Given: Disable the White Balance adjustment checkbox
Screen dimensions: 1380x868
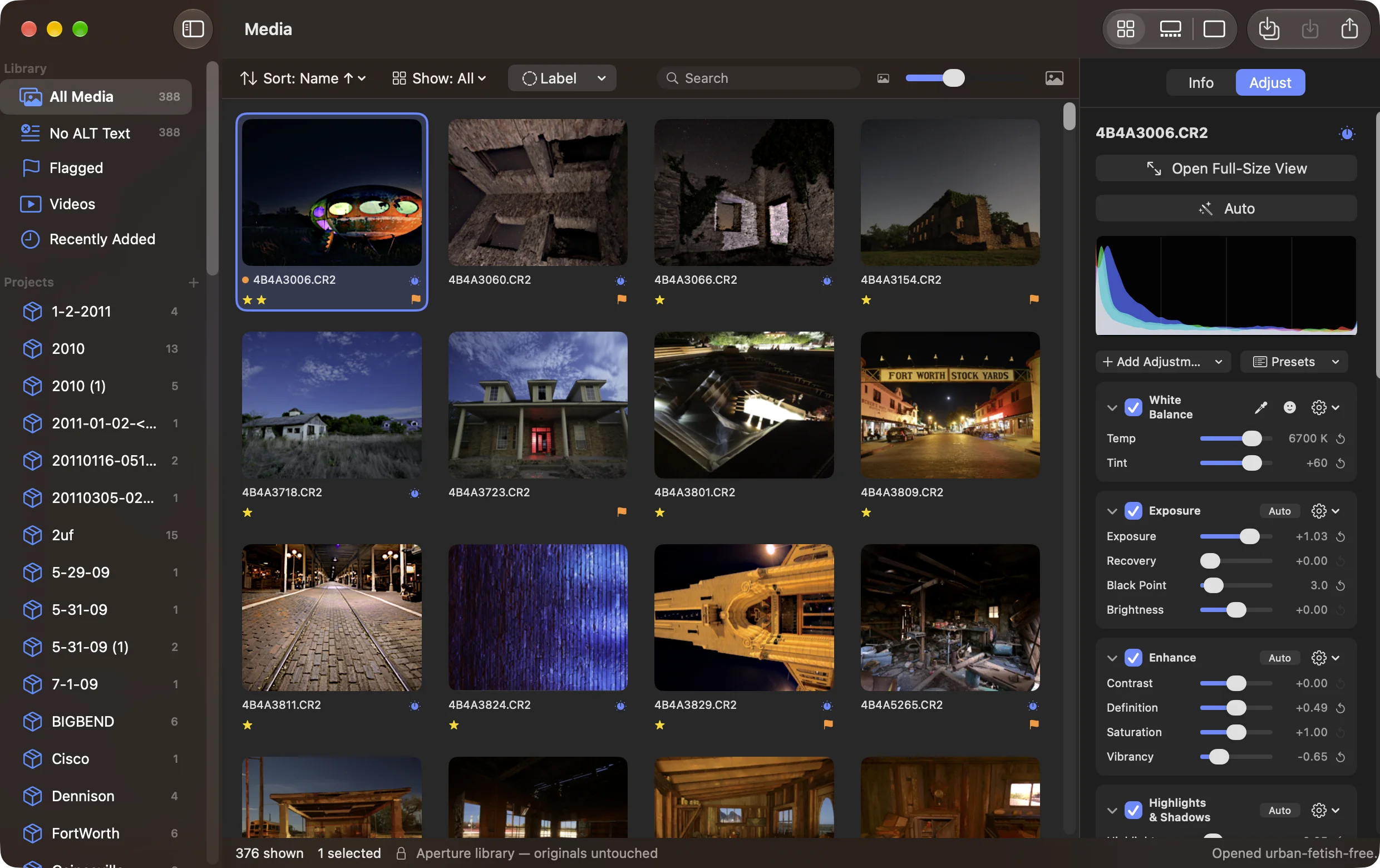Looking at the screenshot, I should click(1133, 407).
